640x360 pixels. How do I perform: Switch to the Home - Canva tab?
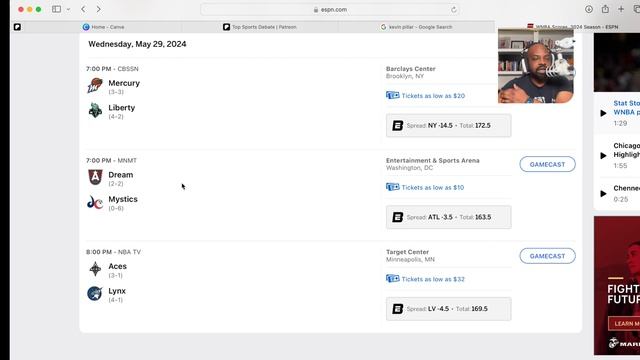[x=103, y=27]
